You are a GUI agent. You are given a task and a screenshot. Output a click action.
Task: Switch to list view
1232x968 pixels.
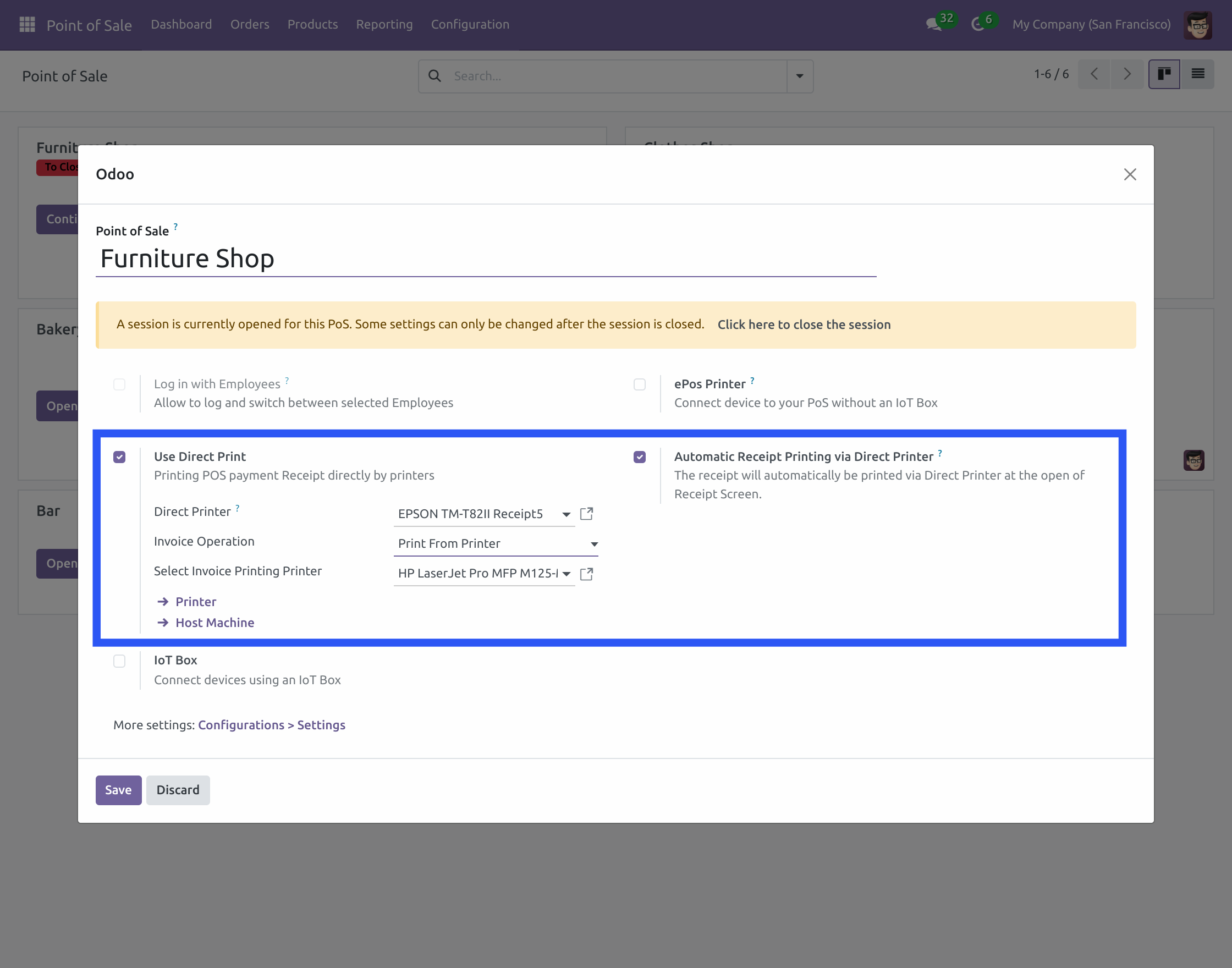[1198, 74]
